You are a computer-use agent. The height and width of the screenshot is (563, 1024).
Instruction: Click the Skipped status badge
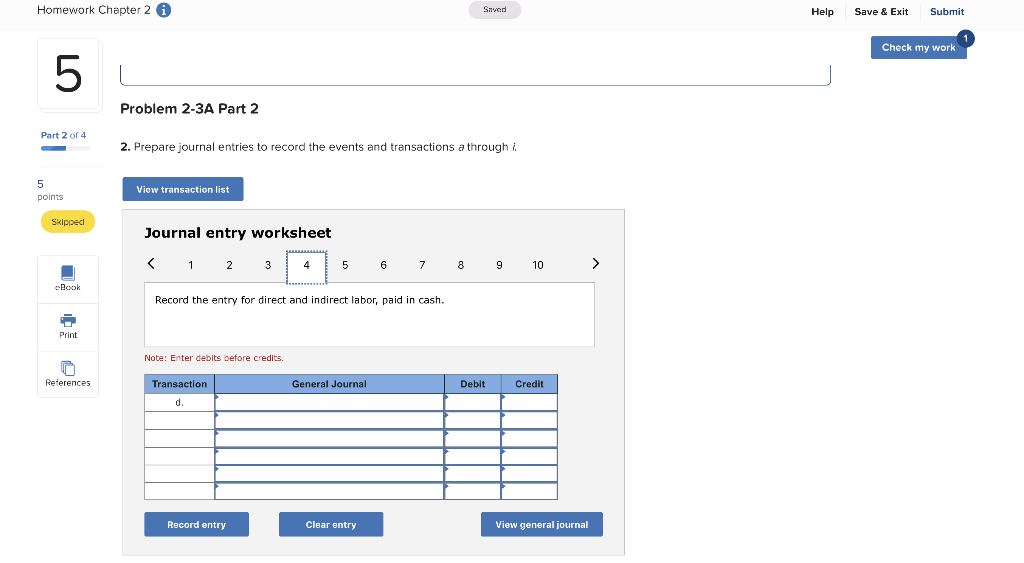click(x=68, y=222)
